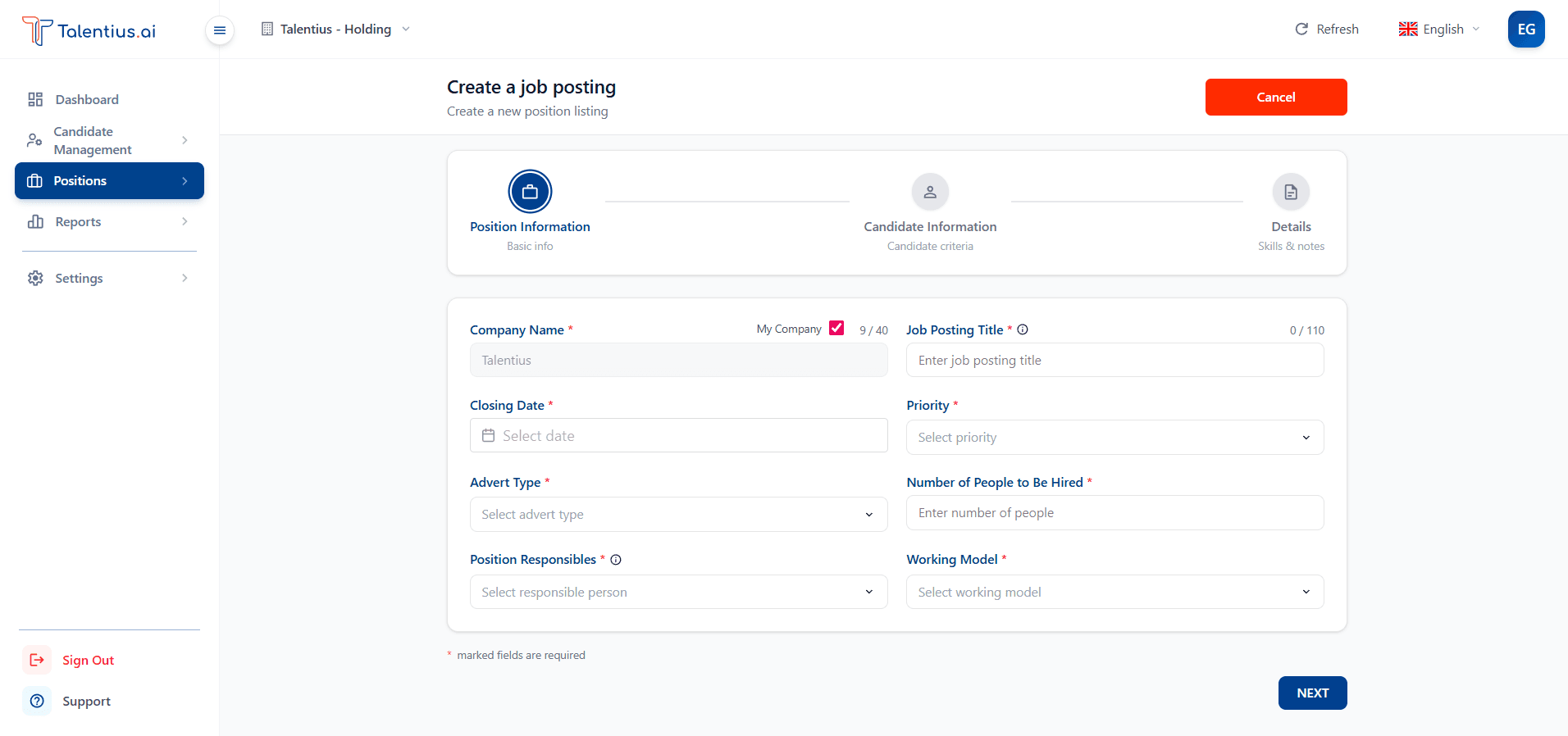1568x736 pixels.
Task: Expand the Reports menu chevron
Action: pos(185,221)
